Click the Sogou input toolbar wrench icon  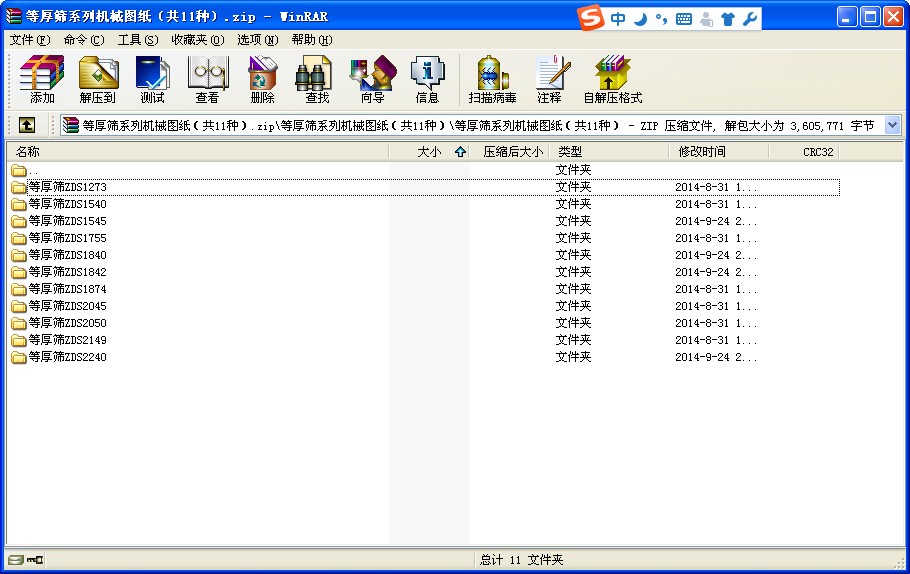750,18
